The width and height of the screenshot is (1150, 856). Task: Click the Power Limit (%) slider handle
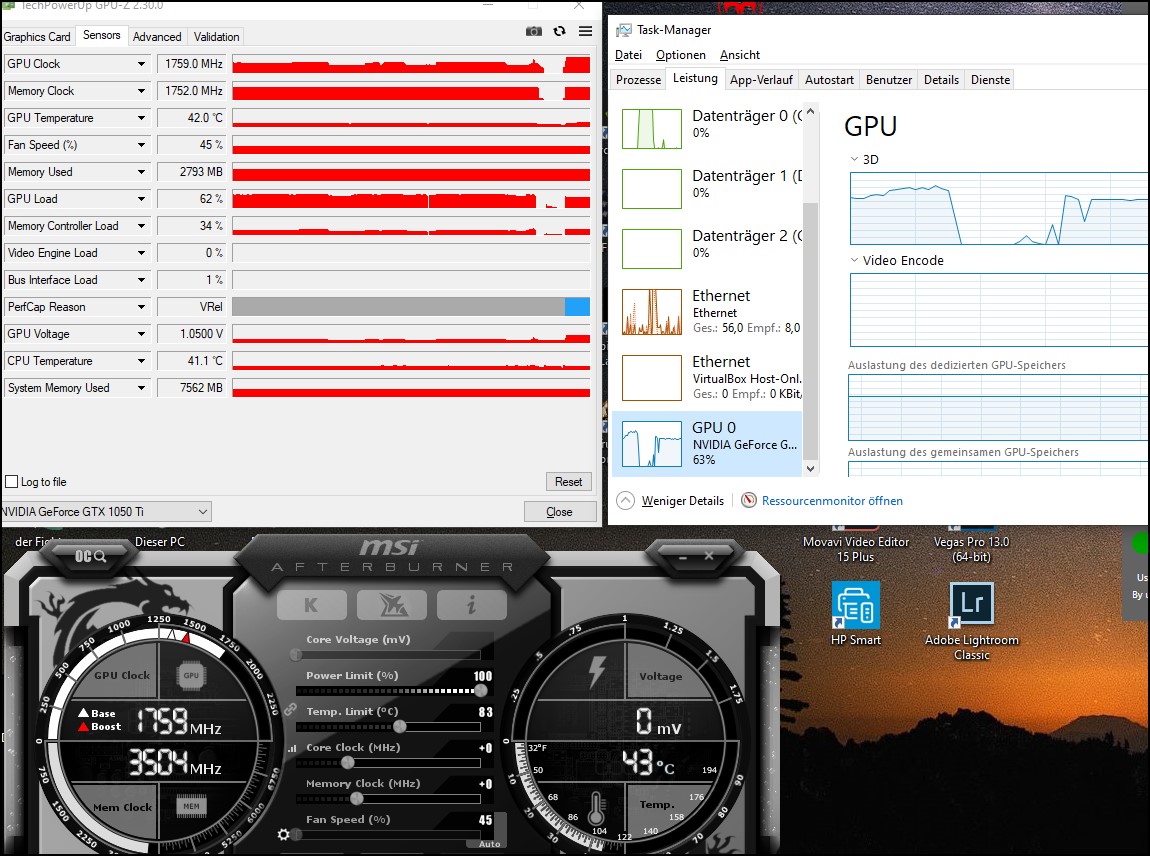[481, 690]
